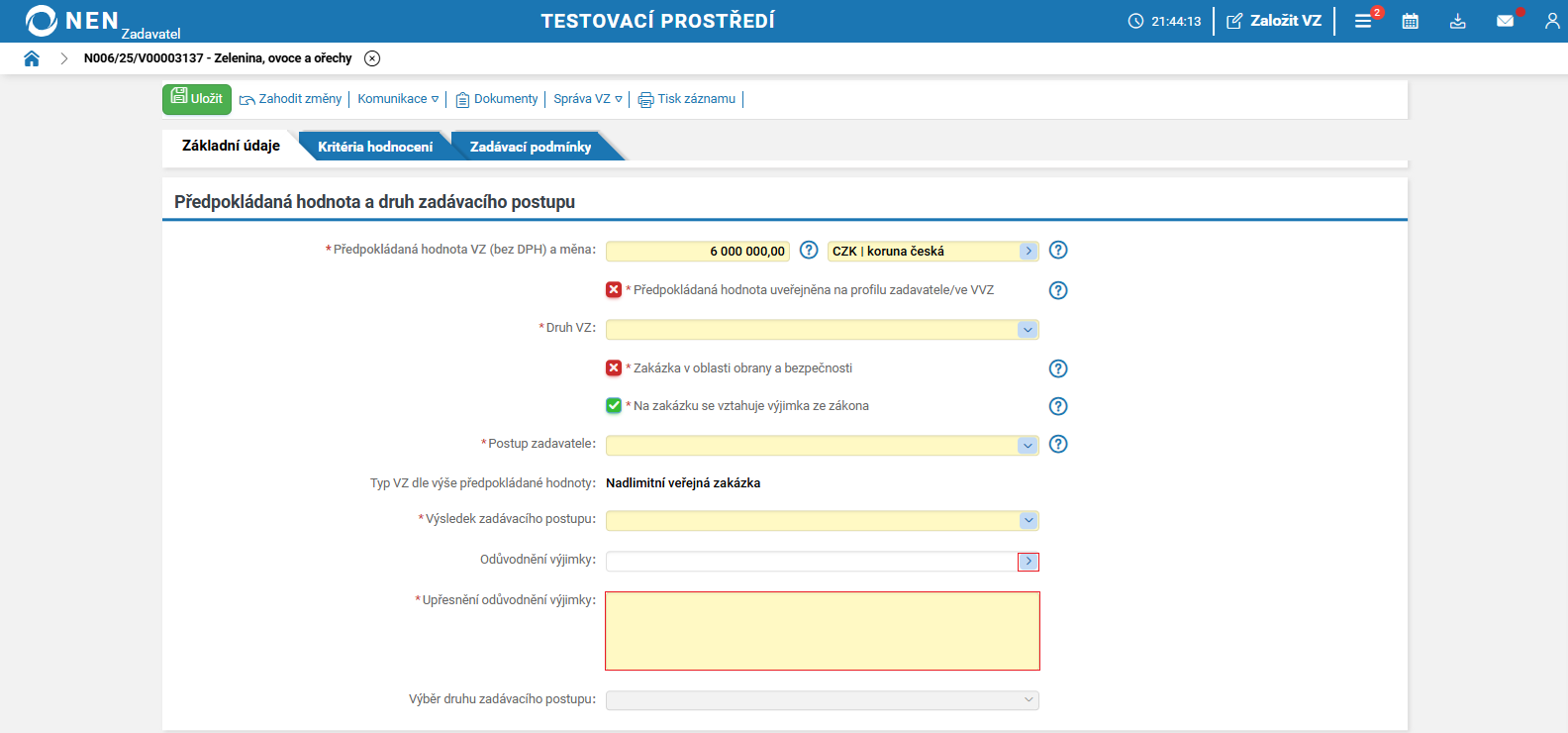
Task: Uncheck 'Na zakázku se vztahuje výjimka ze zákona'
Action: point(614,406)
